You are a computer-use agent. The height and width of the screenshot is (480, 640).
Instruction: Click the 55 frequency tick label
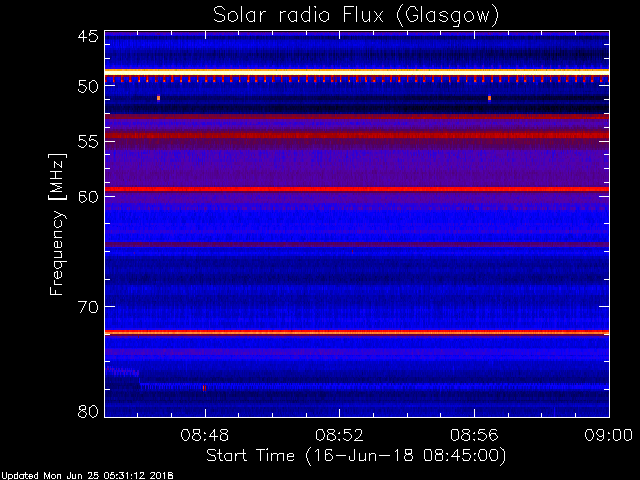(x=88, y=142)
